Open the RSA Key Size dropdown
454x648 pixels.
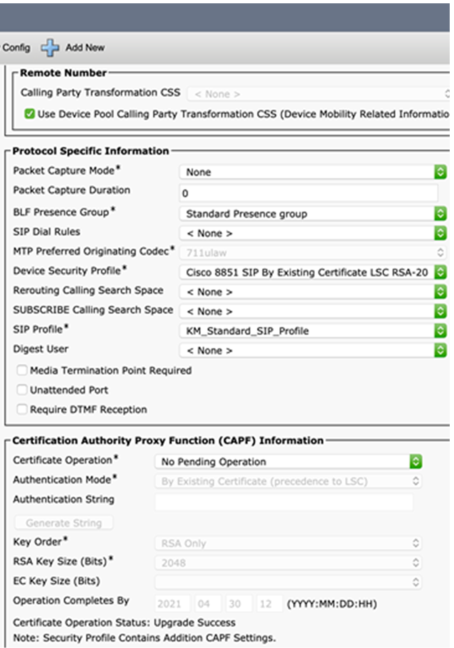pos(288,562)
